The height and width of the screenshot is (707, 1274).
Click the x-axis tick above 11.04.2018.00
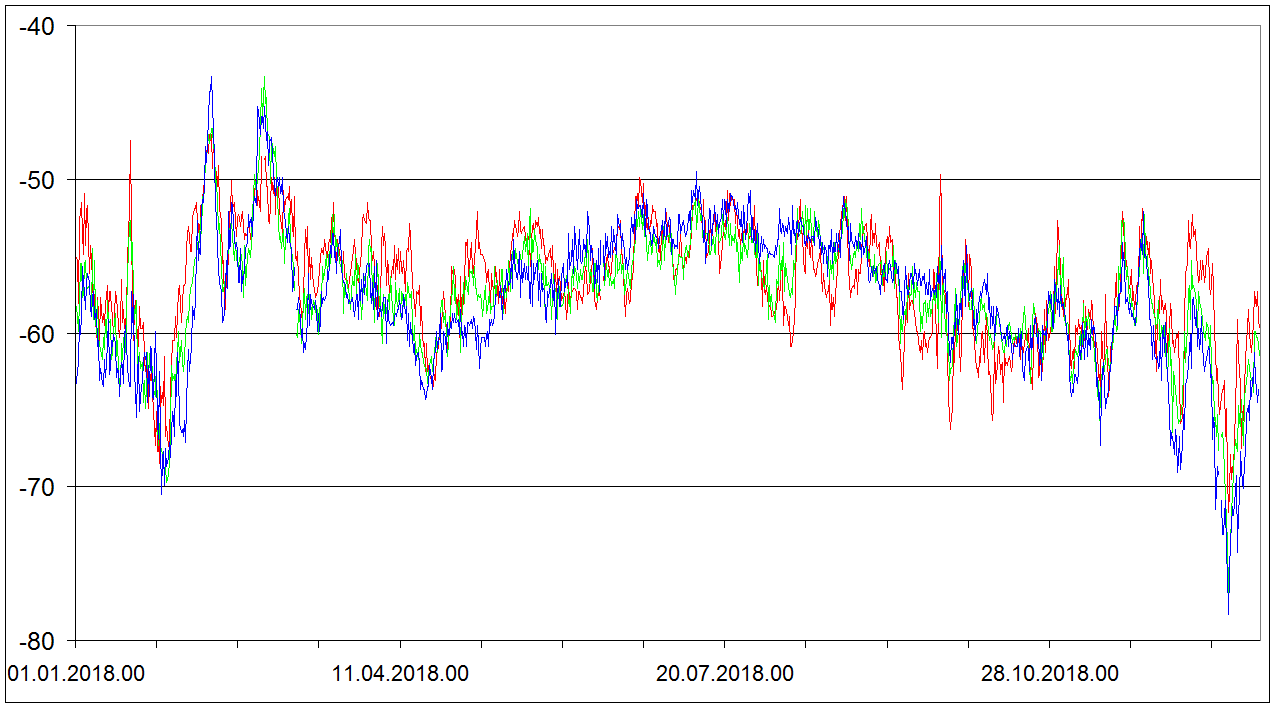[x=400, y=644]
